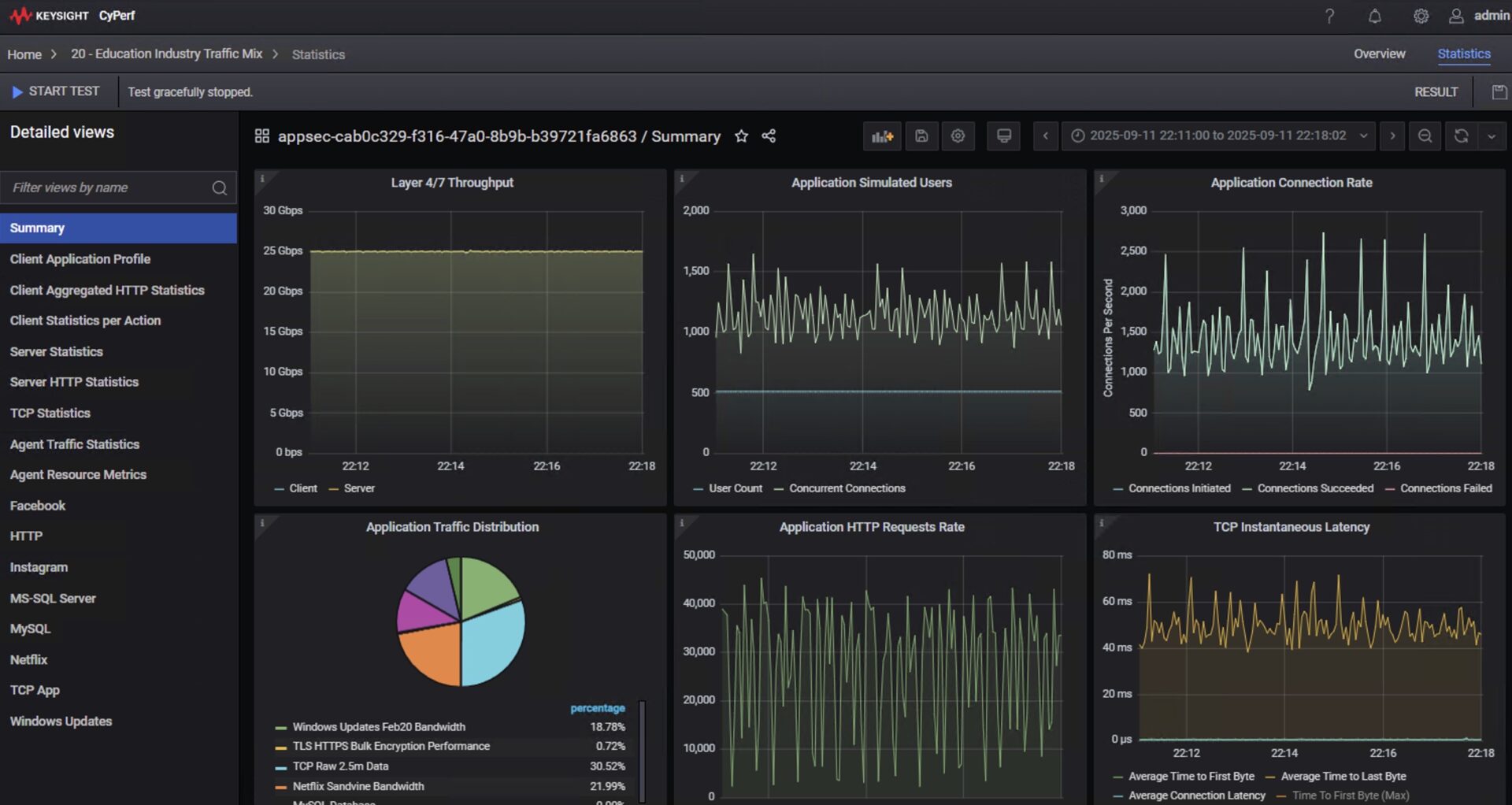Mark dashboard favorite with the star icon

(x=741, y=135)
